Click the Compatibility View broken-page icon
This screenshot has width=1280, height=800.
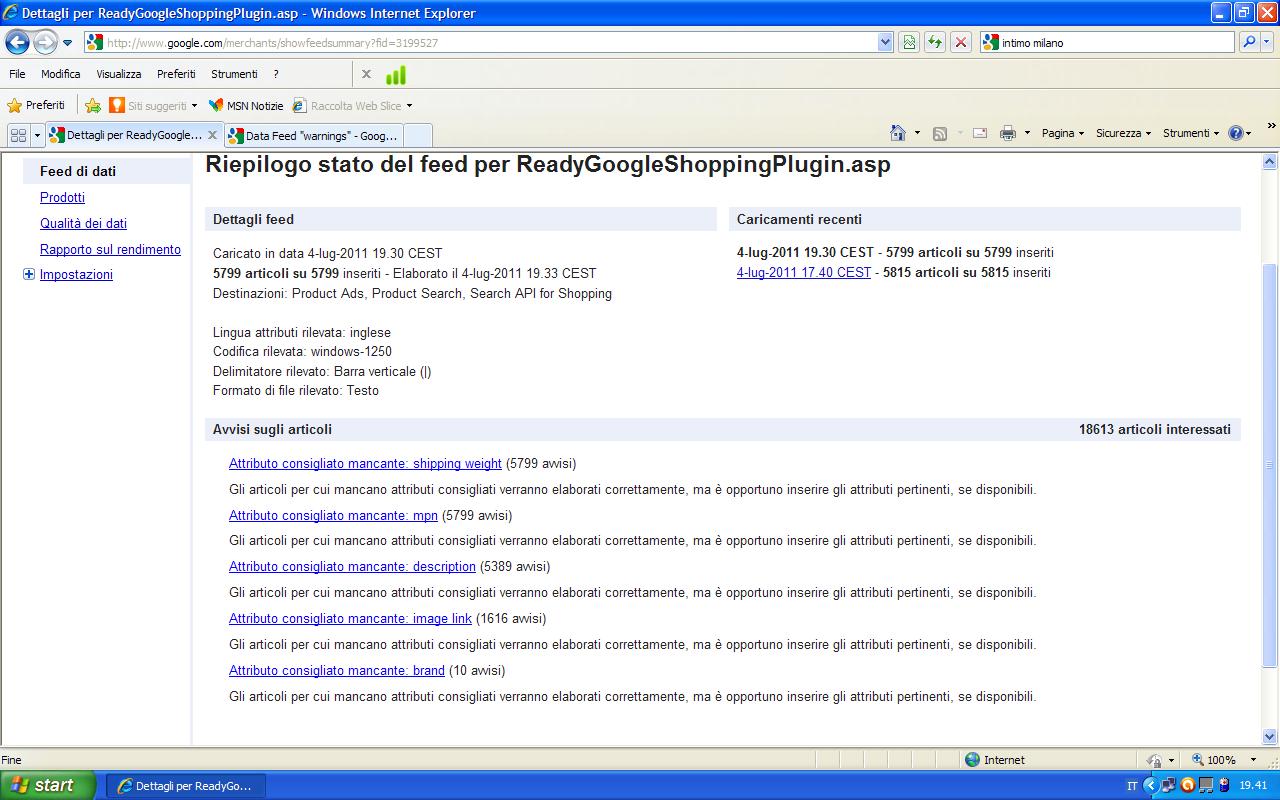[909, 43]
